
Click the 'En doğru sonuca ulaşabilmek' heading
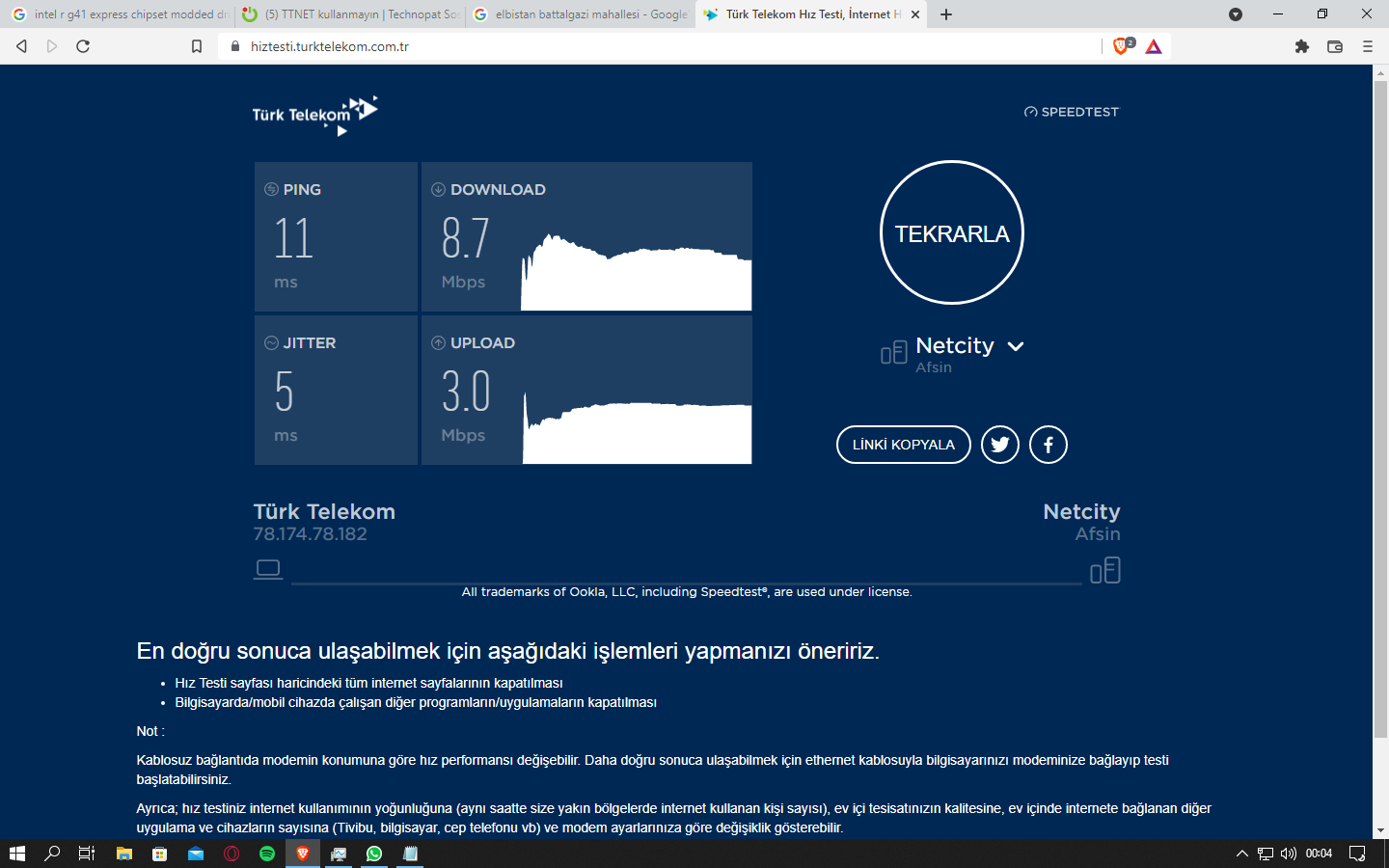pos(508,651)
